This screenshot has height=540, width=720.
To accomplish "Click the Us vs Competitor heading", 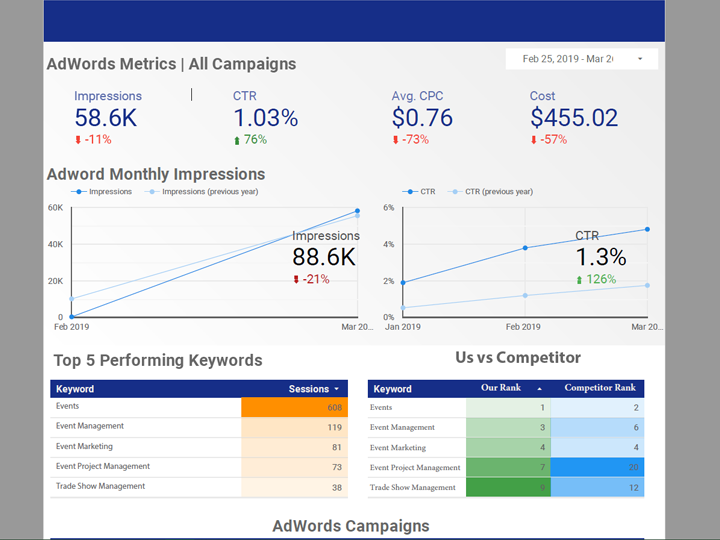I will 518,357.
